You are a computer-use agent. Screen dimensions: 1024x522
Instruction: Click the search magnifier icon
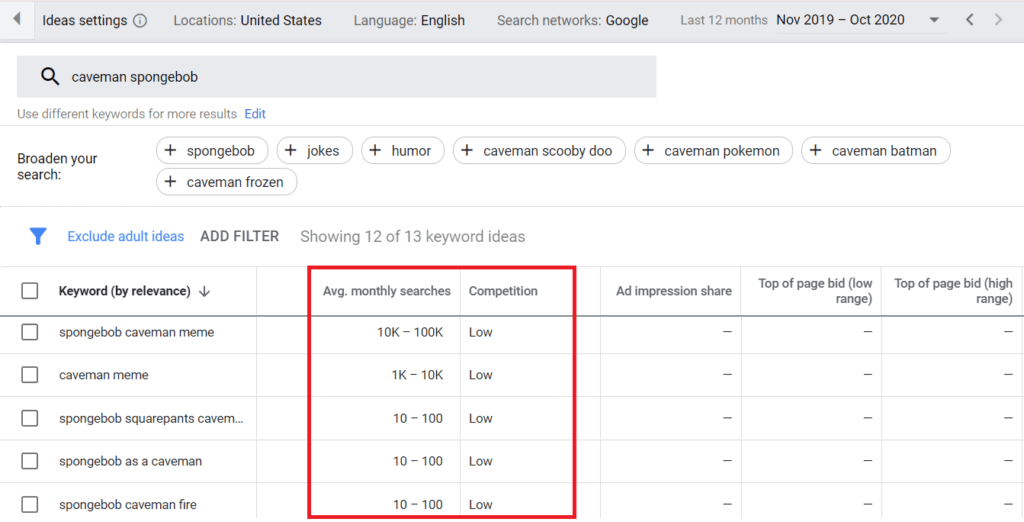(x=50, y=76)
